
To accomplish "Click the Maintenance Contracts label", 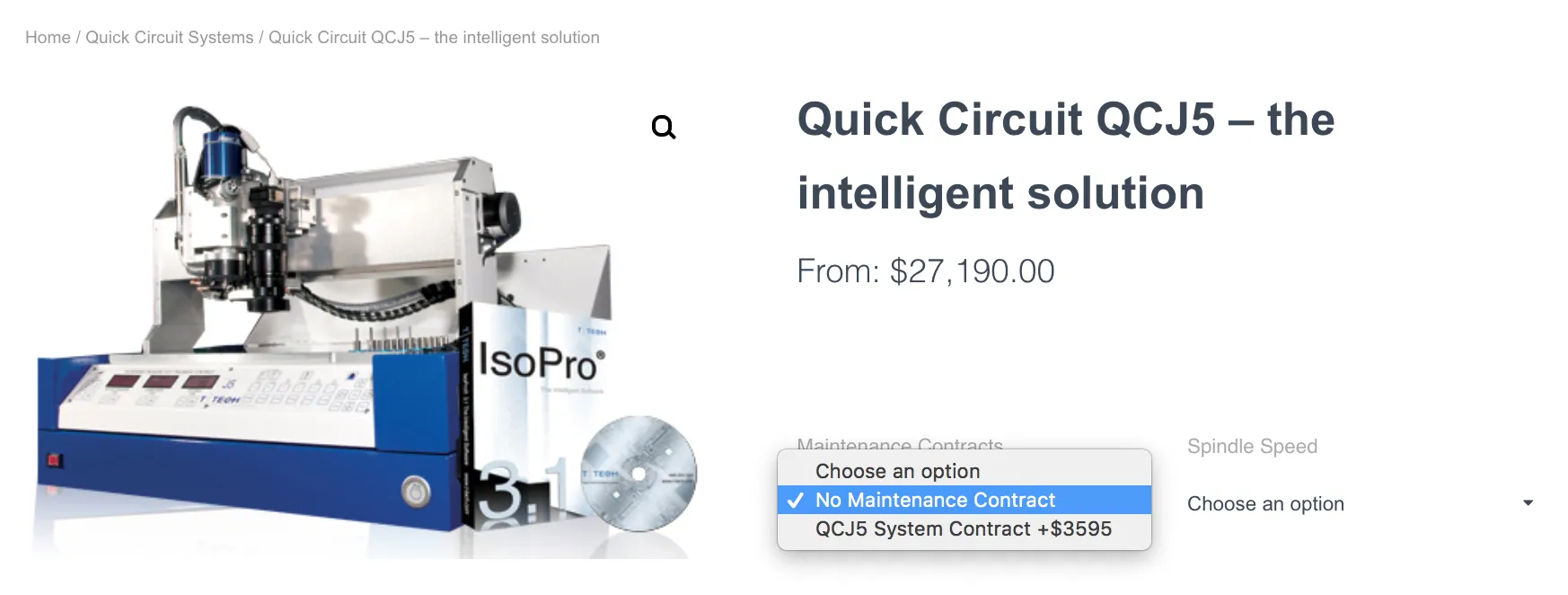I will [x=899, y=444].
